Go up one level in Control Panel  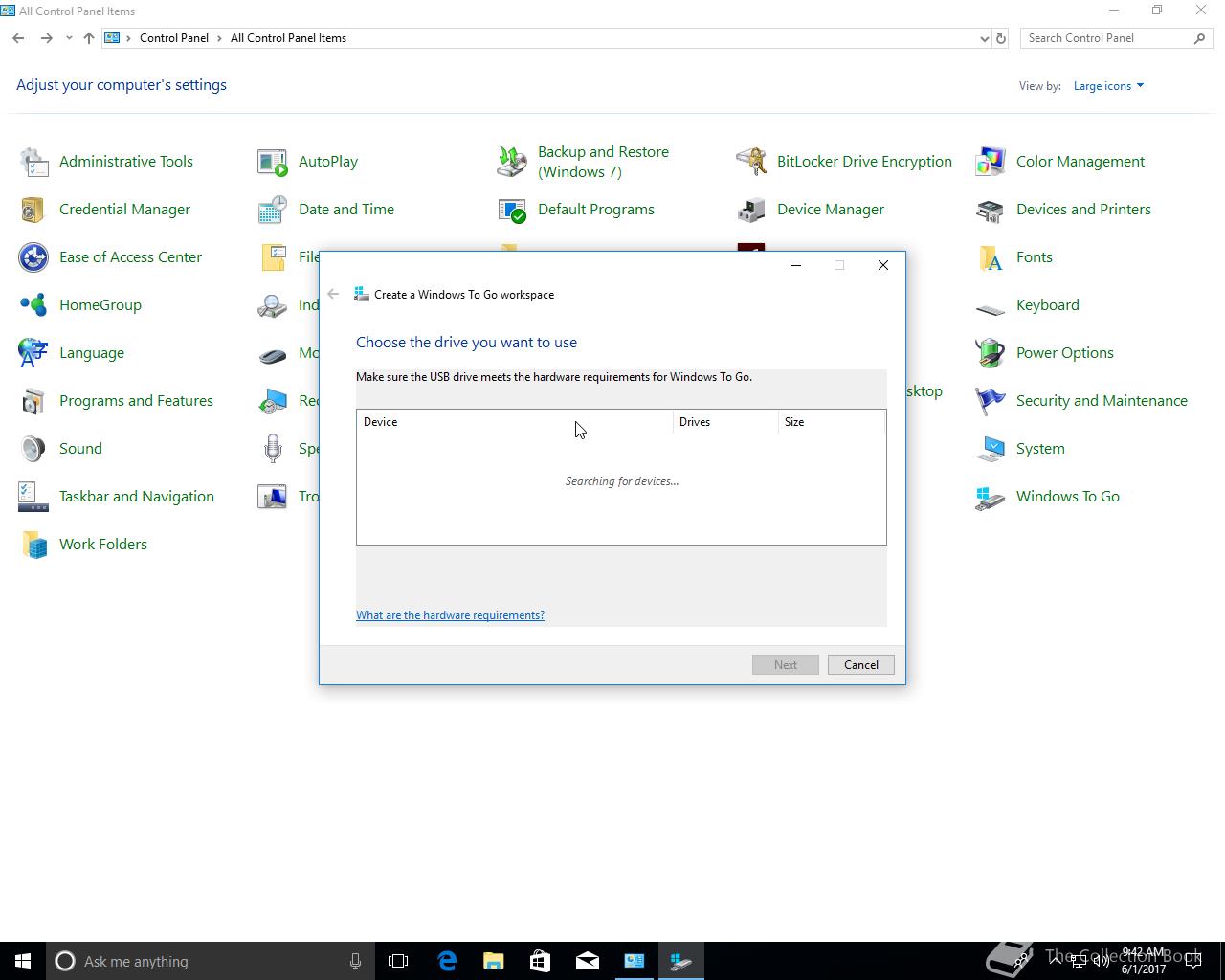point(89,38)
